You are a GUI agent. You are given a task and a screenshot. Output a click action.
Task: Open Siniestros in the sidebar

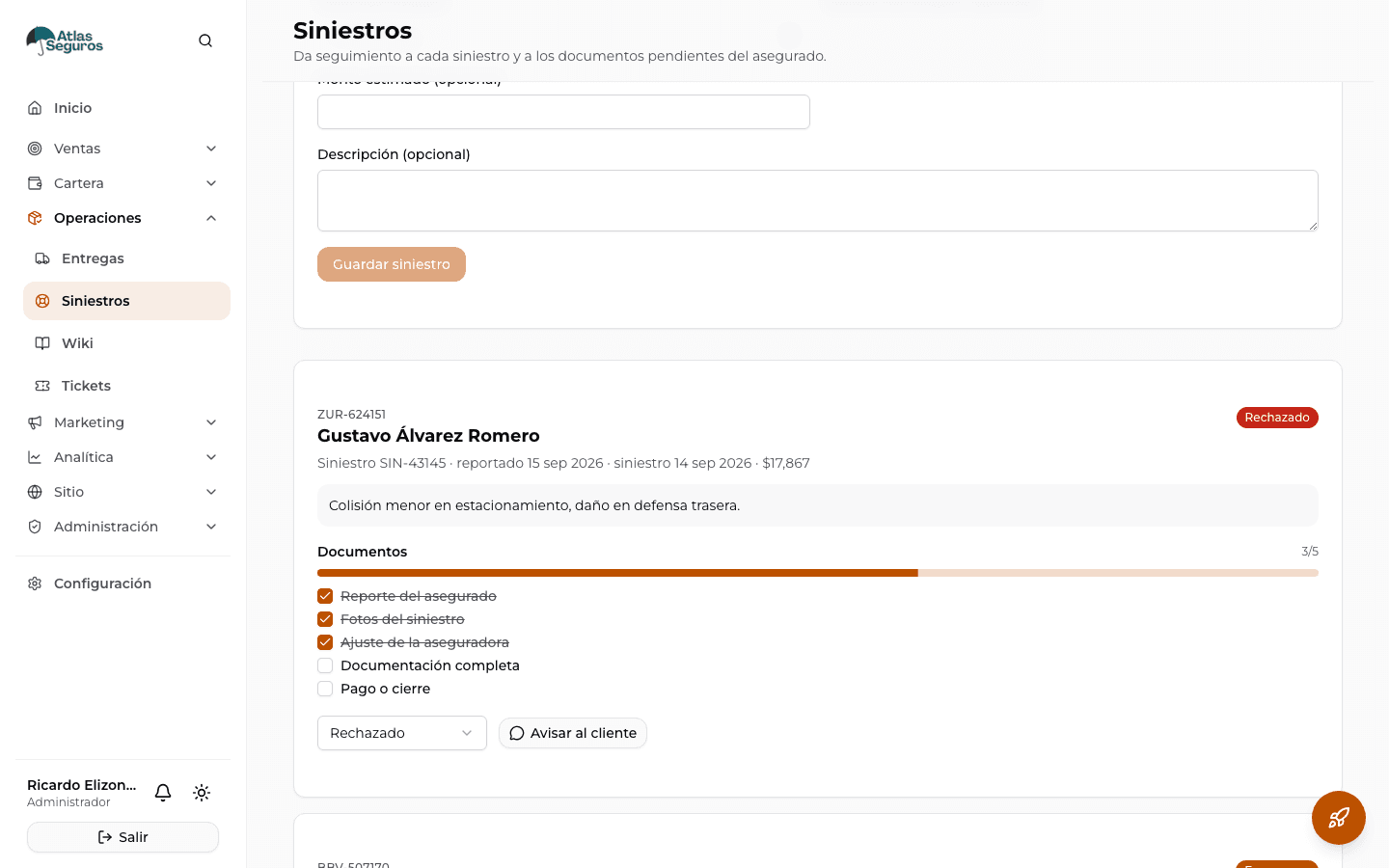pyautogui.click(x=126, y=301)
